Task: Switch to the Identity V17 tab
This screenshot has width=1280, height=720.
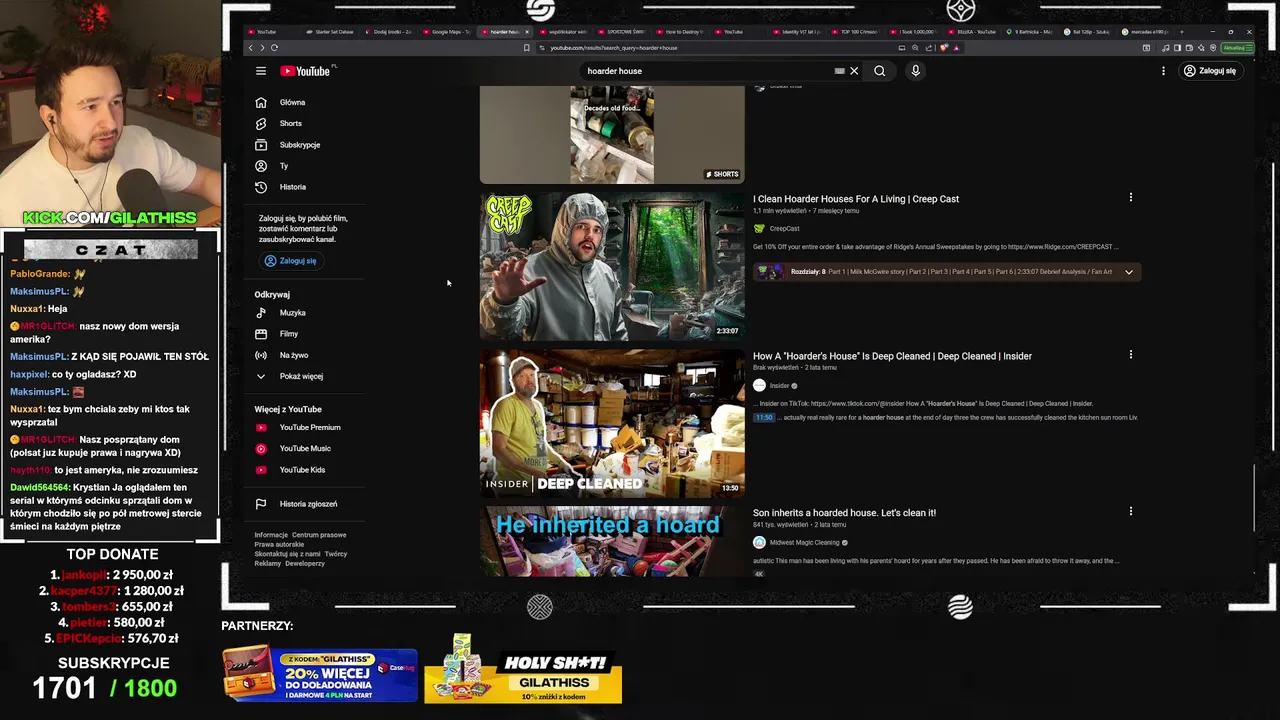Action: [800, 32]
